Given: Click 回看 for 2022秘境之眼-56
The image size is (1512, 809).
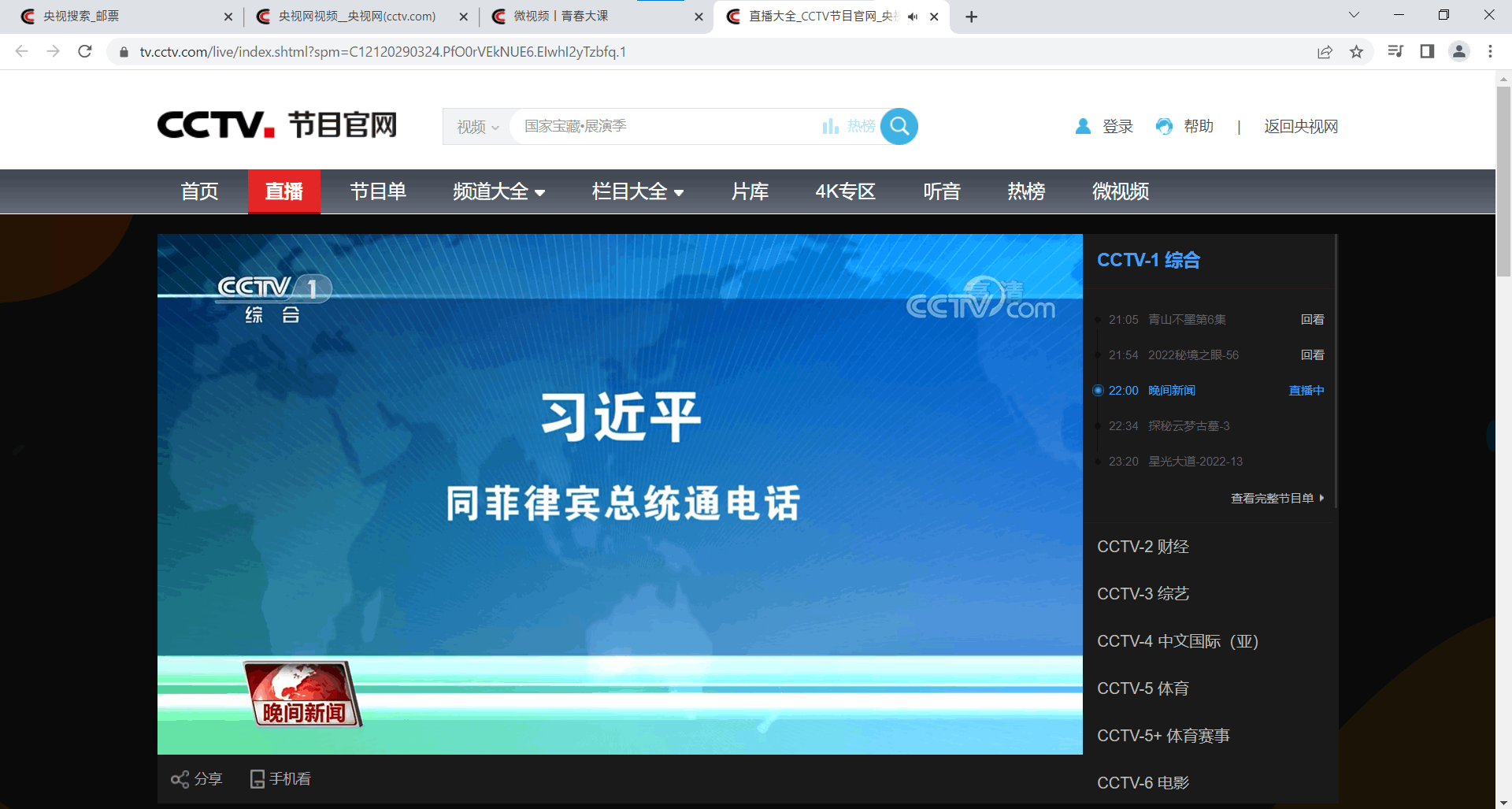Looking at the screenshot, I should [x=1312, y=355].
